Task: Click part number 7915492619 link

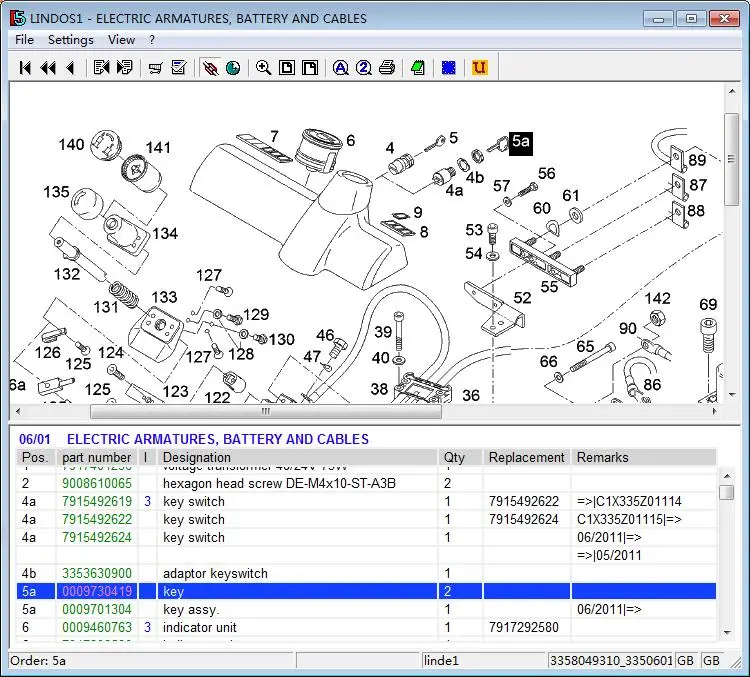Action: [97, 502]
